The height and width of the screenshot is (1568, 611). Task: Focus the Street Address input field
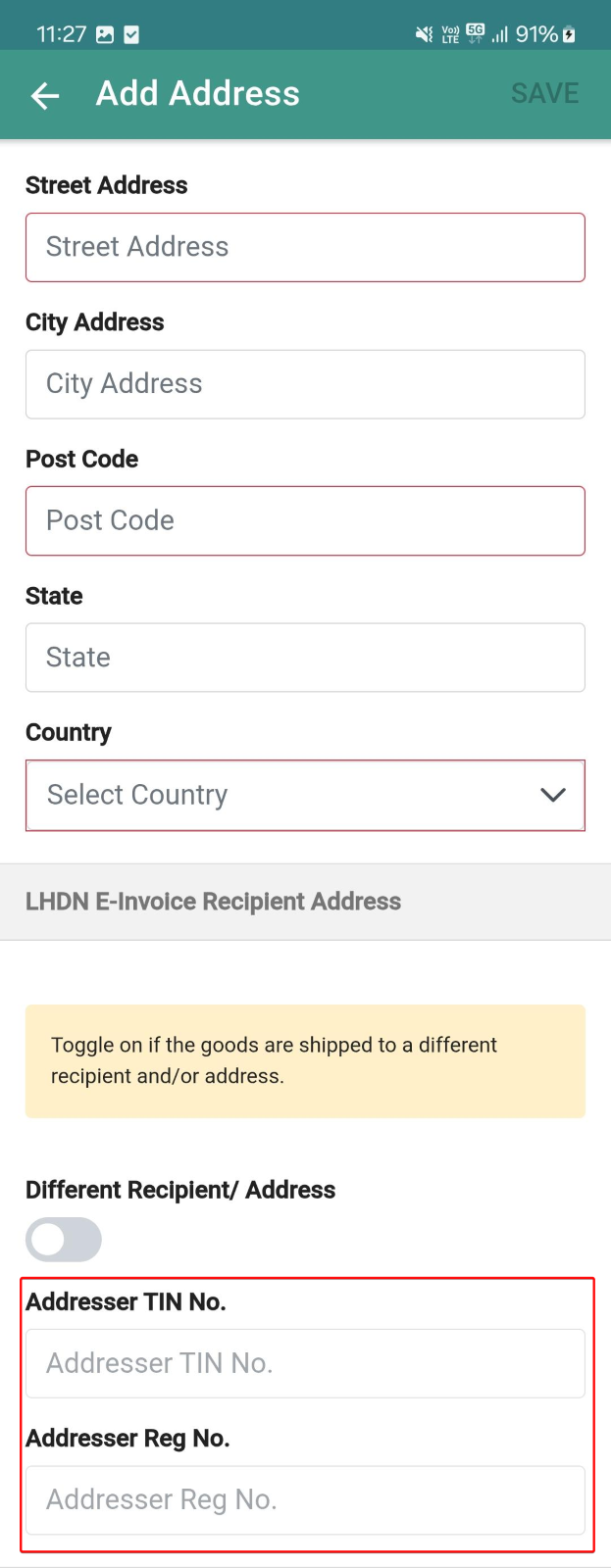(305, 247)
